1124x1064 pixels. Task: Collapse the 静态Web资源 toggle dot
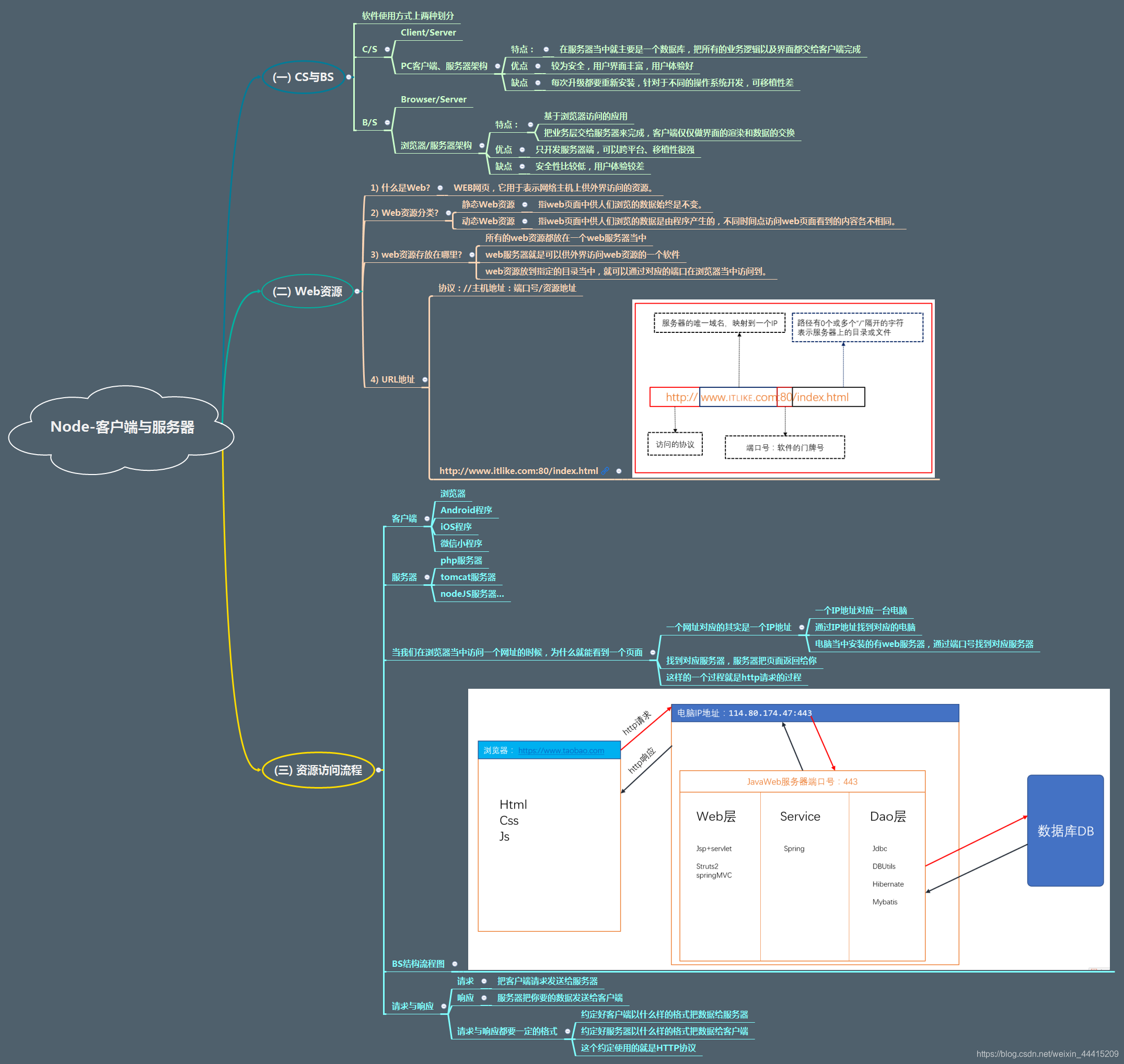[525, 205]
